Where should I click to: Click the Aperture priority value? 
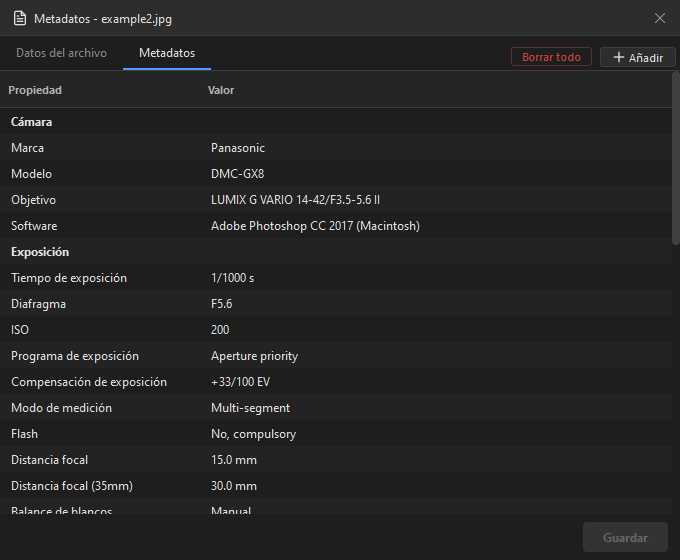tap(255, 356)
